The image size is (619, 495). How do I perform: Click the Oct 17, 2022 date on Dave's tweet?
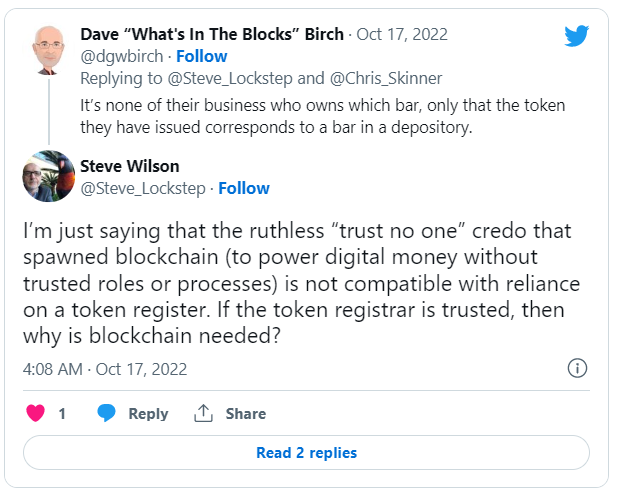[x=402, y=34]
